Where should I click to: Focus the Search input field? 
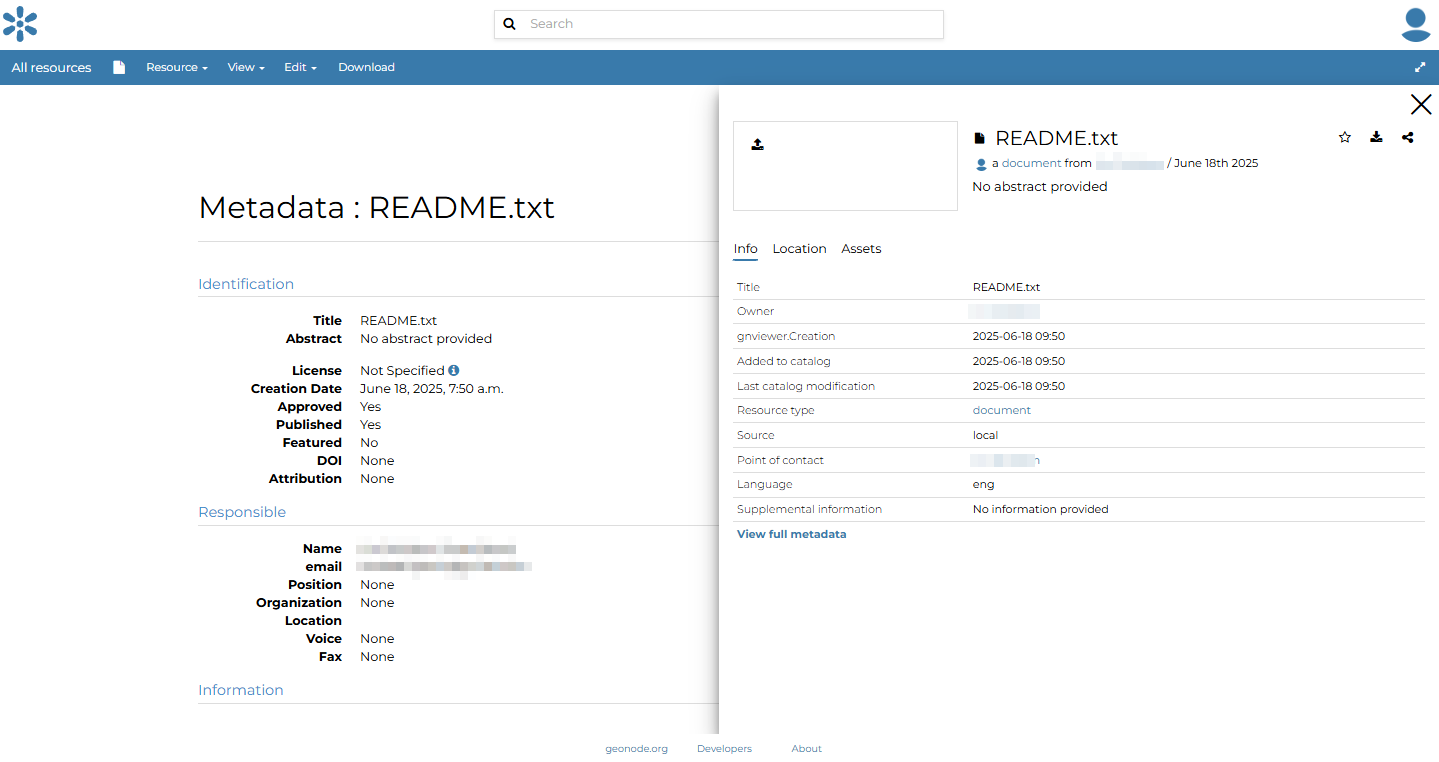pyautogui.click(x=719, y=24)
